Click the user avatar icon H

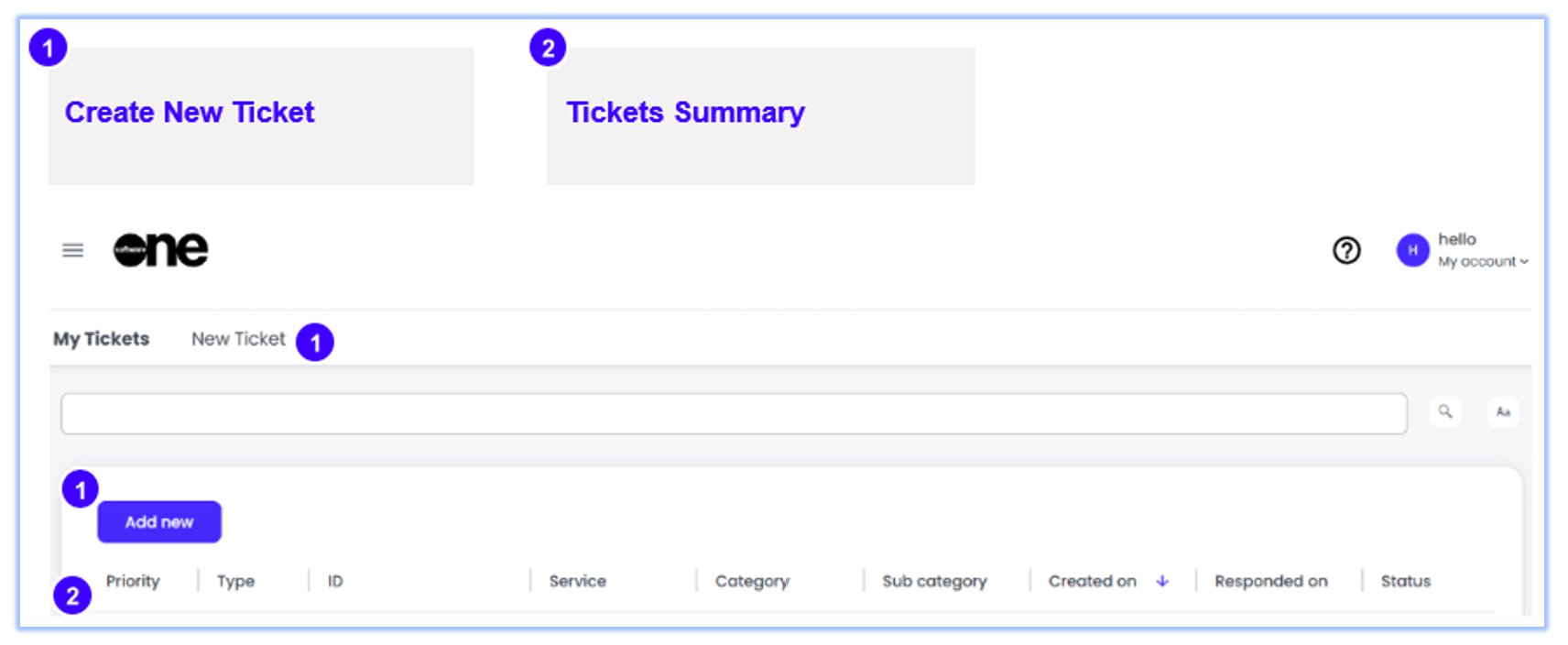(1411, 250)
